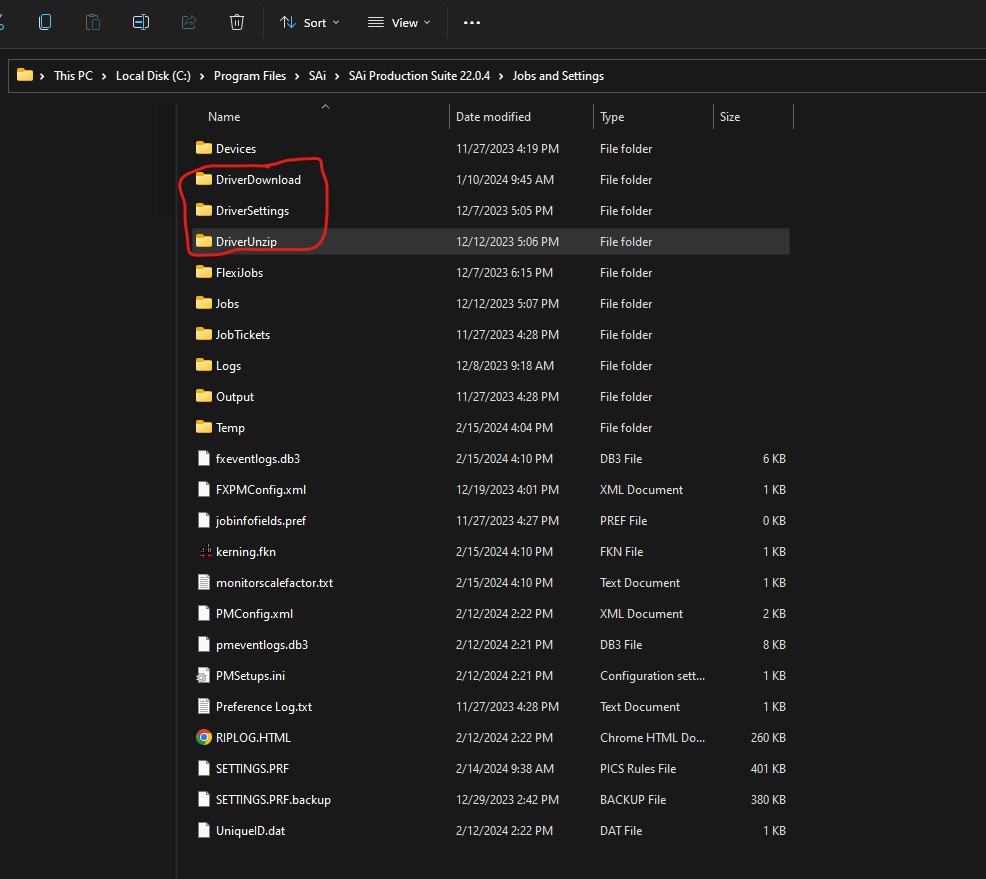Select Preference Log.txt file icon
Viewport: 986px width, 879px height.
[204, 707]
